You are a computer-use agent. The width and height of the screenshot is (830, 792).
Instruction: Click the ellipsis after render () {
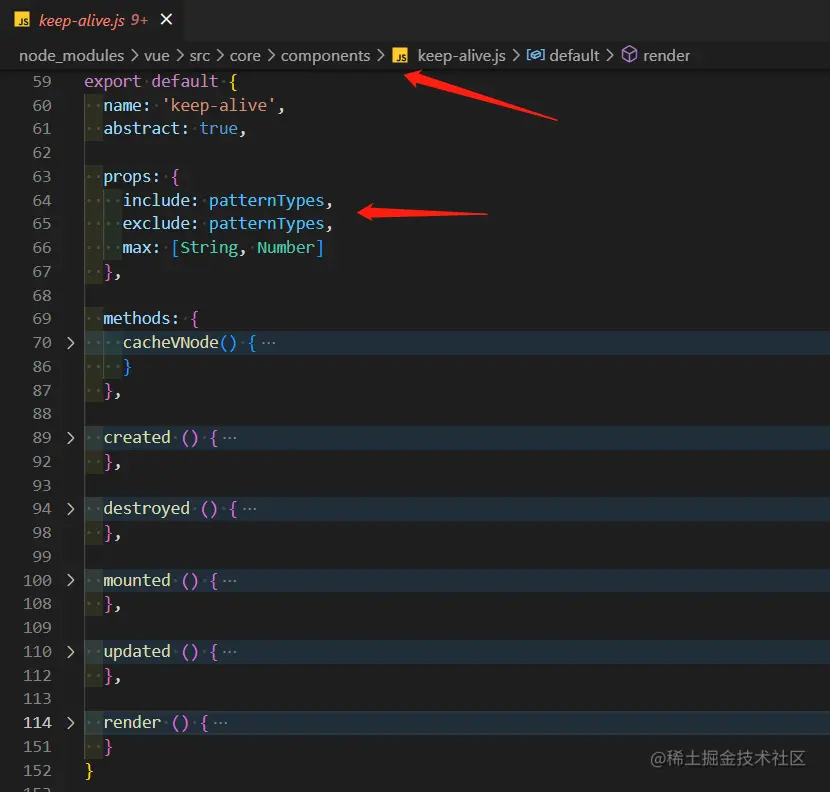tap(220, 723)
